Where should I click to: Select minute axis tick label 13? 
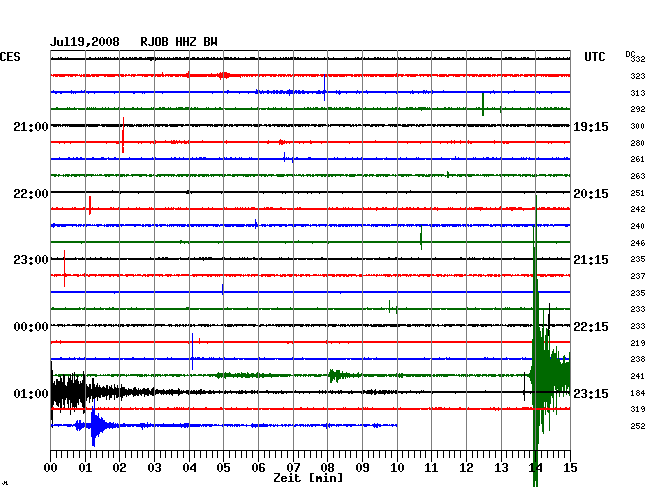501,468
